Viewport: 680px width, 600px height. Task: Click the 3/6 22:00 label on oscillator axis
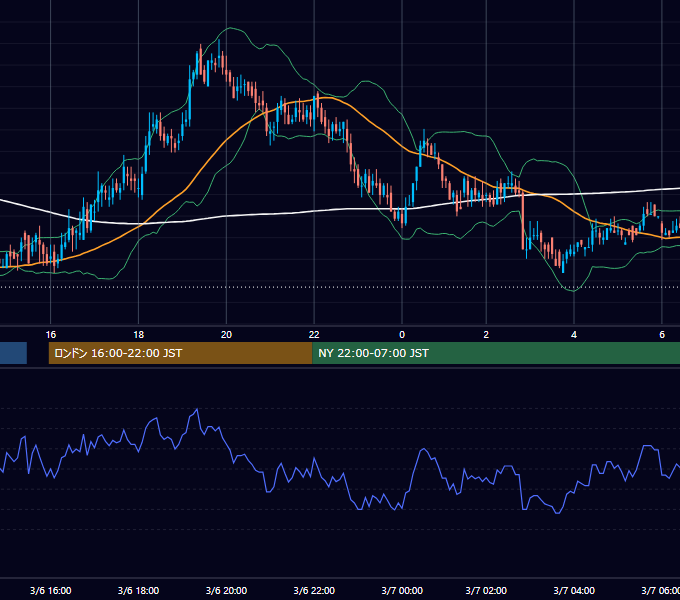[x=314, y=590]
